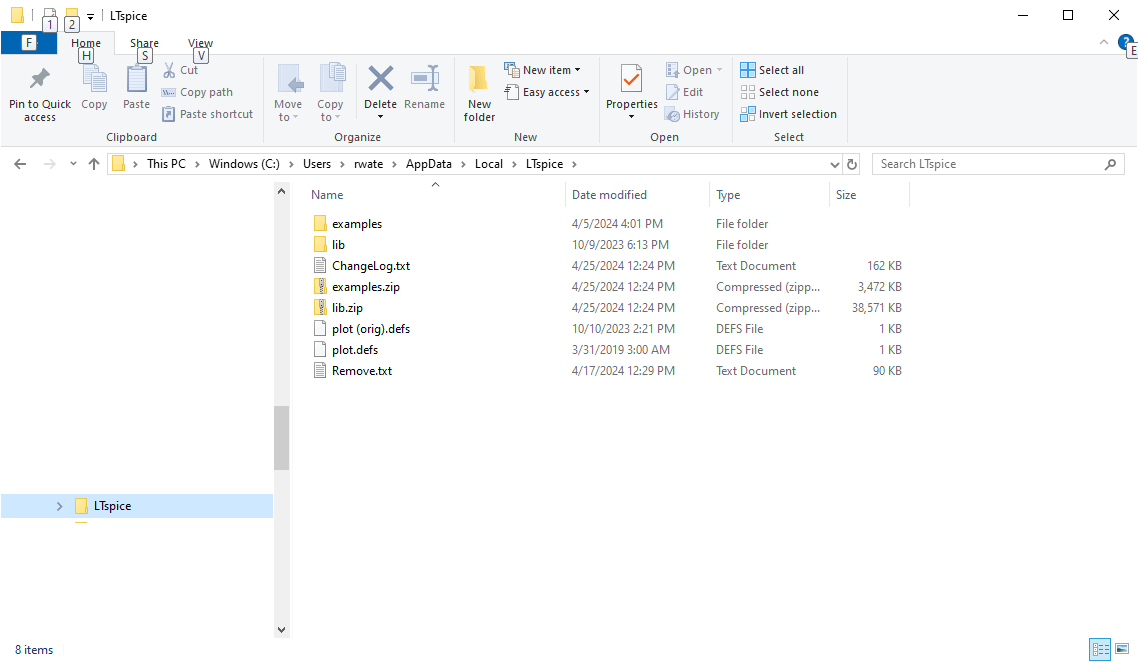The image size is (1138, 662).
Task: Click the Edit ribbon command
Action: (x=684, y=92)
